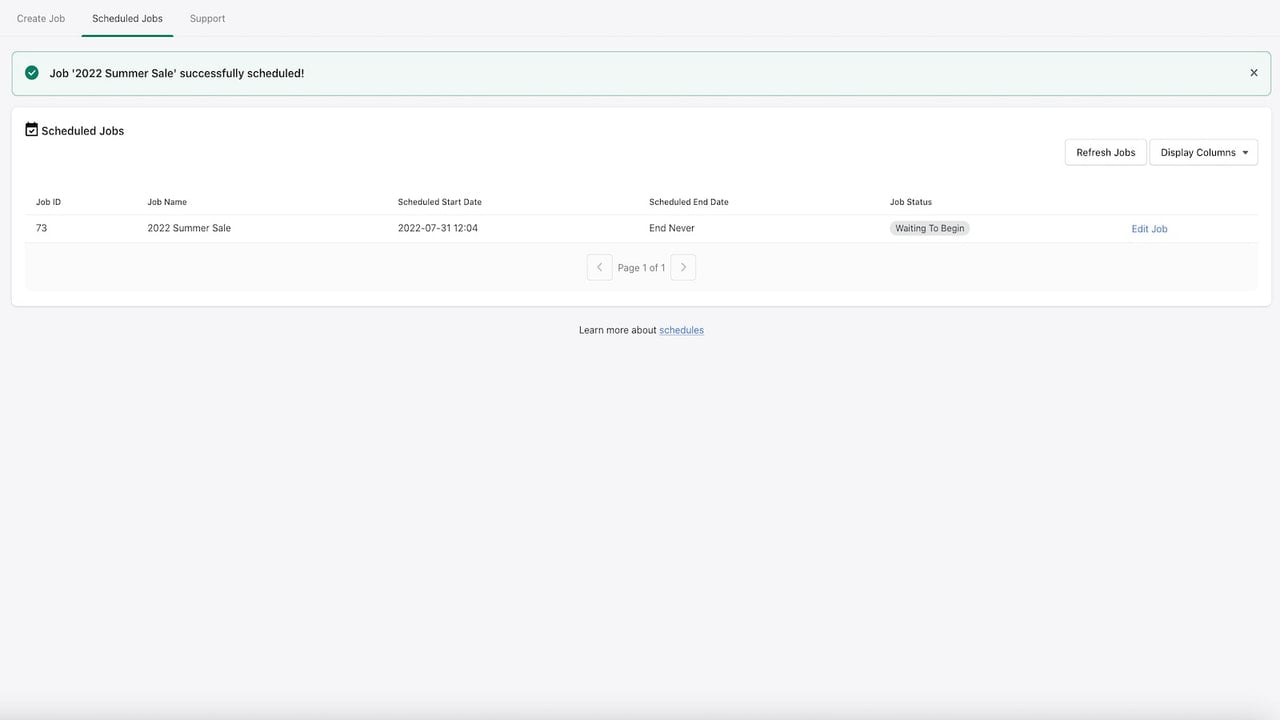This screenshot has height=720, width=1280.
Task: Click the Refresh Jobs button
Action: point(1106,152)
